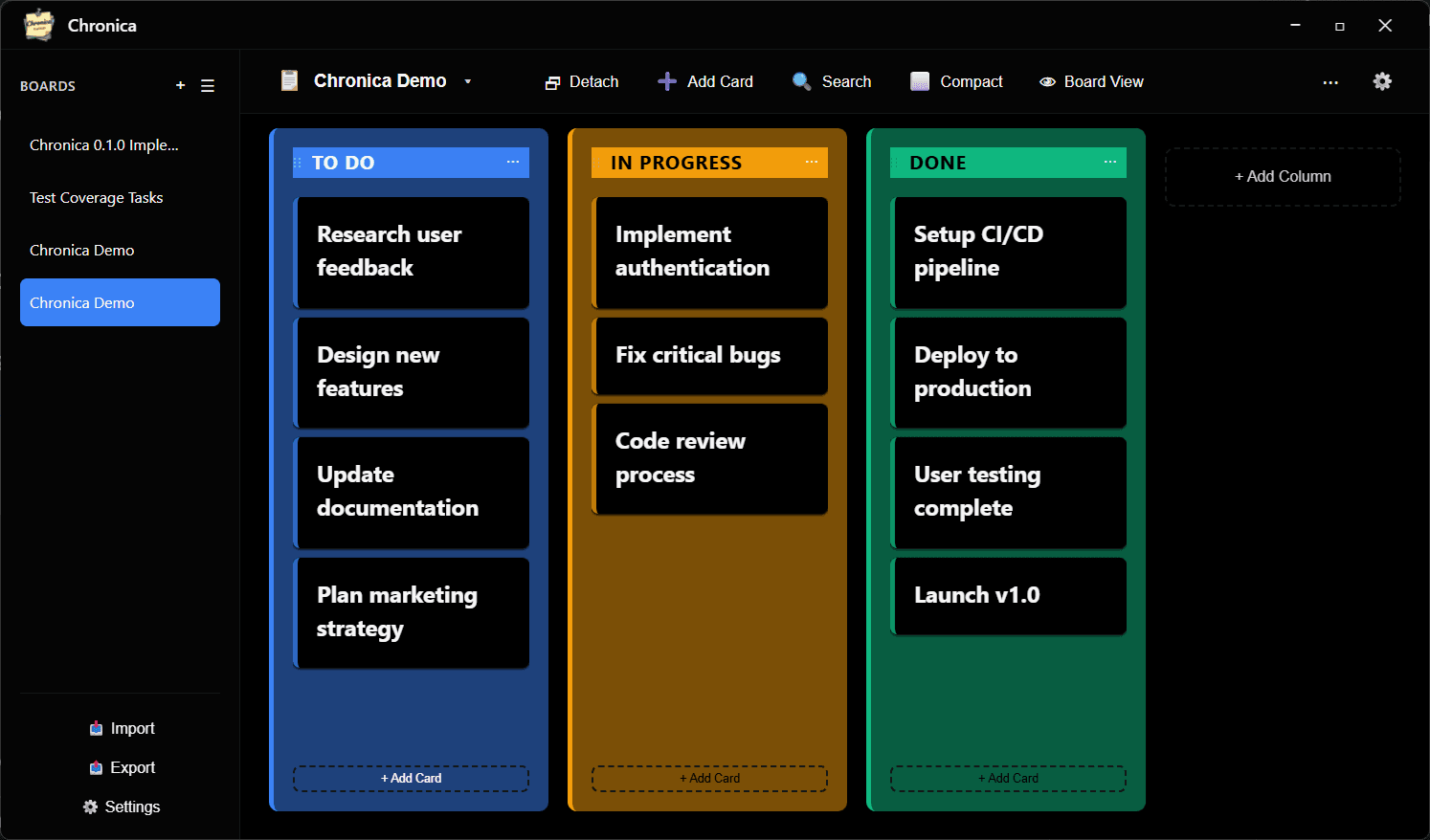Open the IN PROGRESS column options menu
The height and width of the screenshot is (840, 1430).
[x=812, y=163]
